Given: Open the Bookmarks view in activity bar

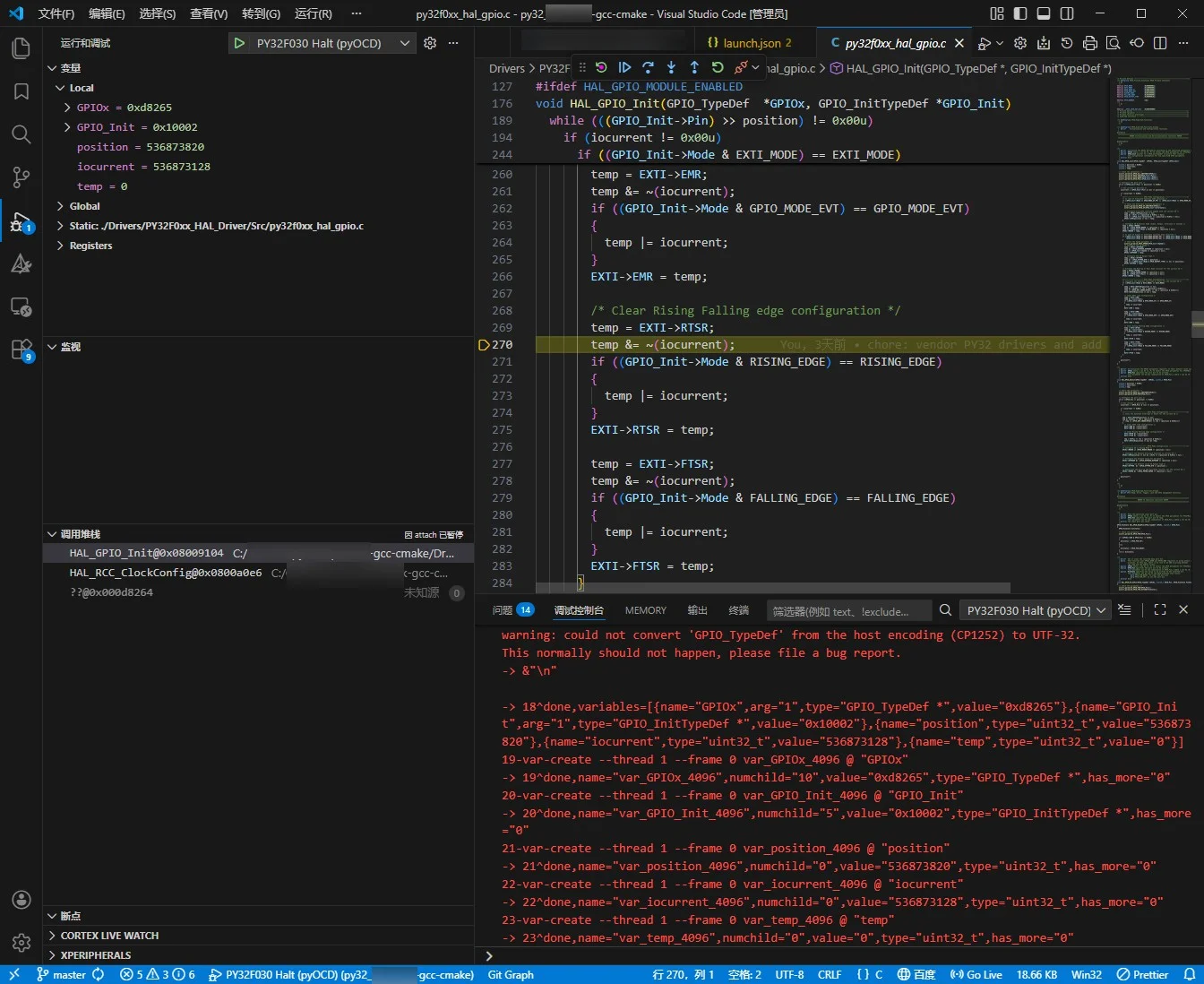Looking at the screenshot, I should 21,91.
